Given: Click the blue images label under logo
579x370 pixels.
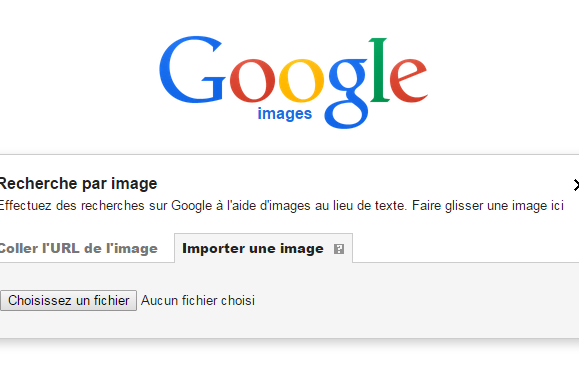Looking at the screenshot, I should pos(285,114).
